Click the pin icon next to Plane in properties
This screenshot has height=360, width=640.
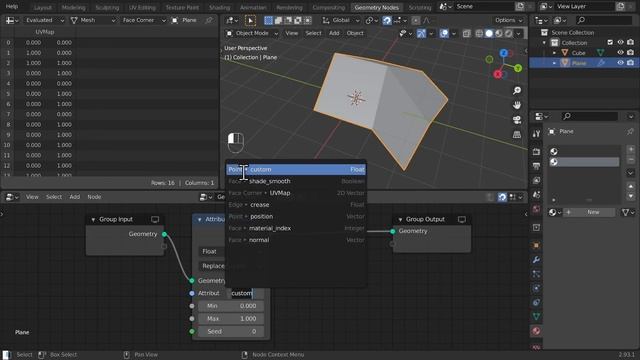tap(630, 131)
